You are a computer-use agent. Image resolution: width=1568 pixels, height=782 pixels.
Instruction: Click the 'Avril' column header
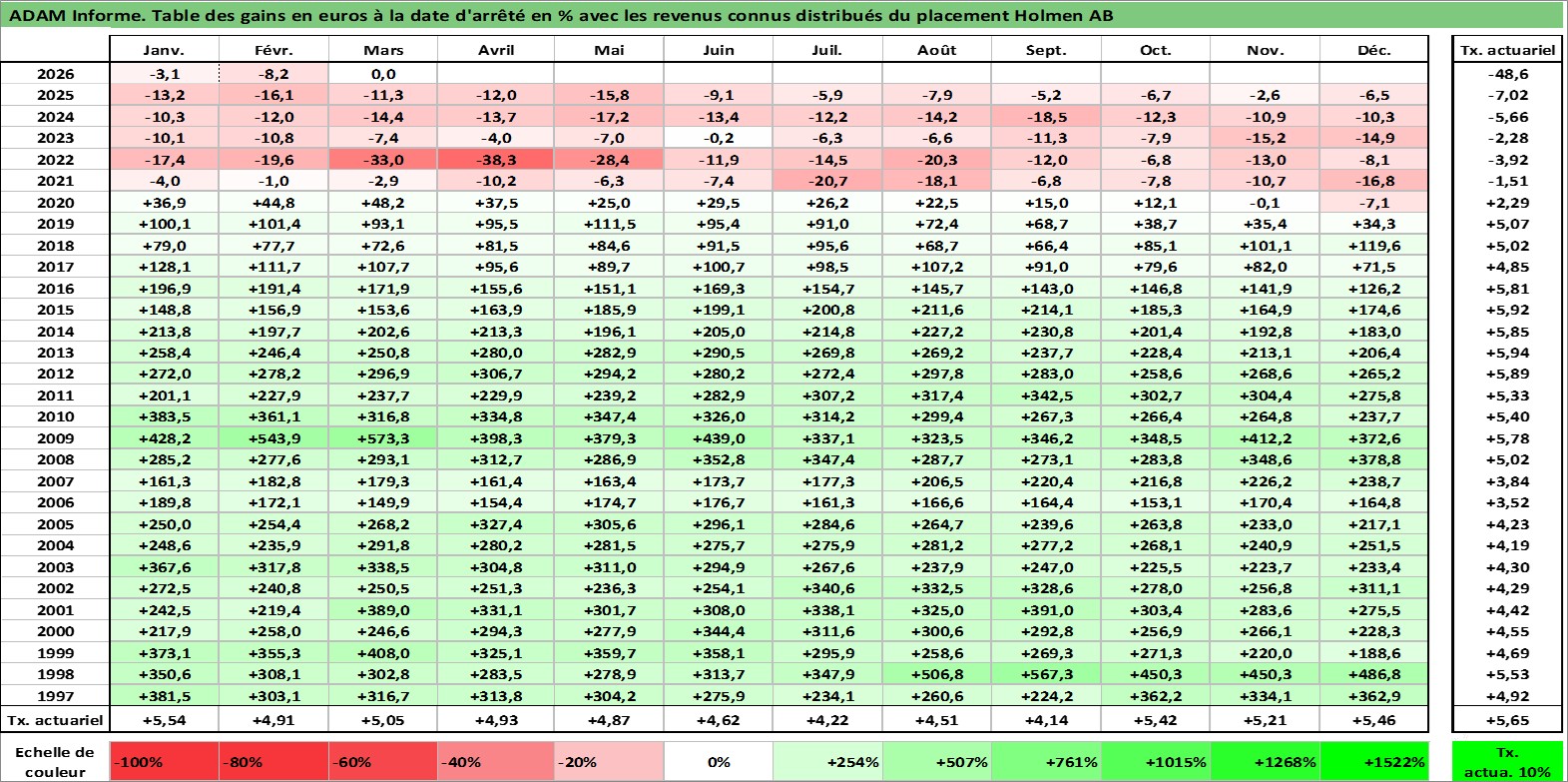pos(496,50)
